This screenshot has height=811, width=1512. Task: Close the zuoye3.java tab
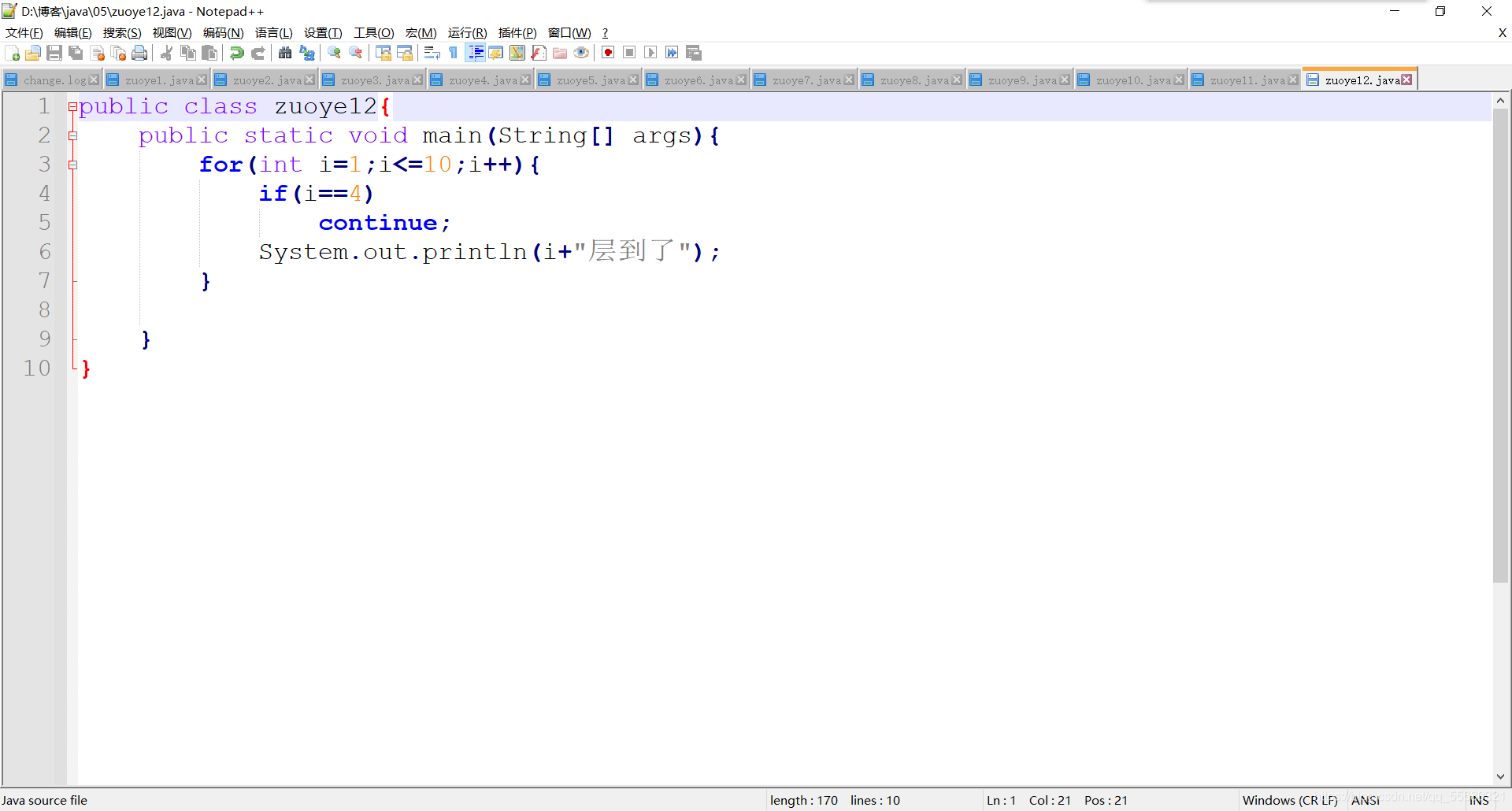(417, 80)
